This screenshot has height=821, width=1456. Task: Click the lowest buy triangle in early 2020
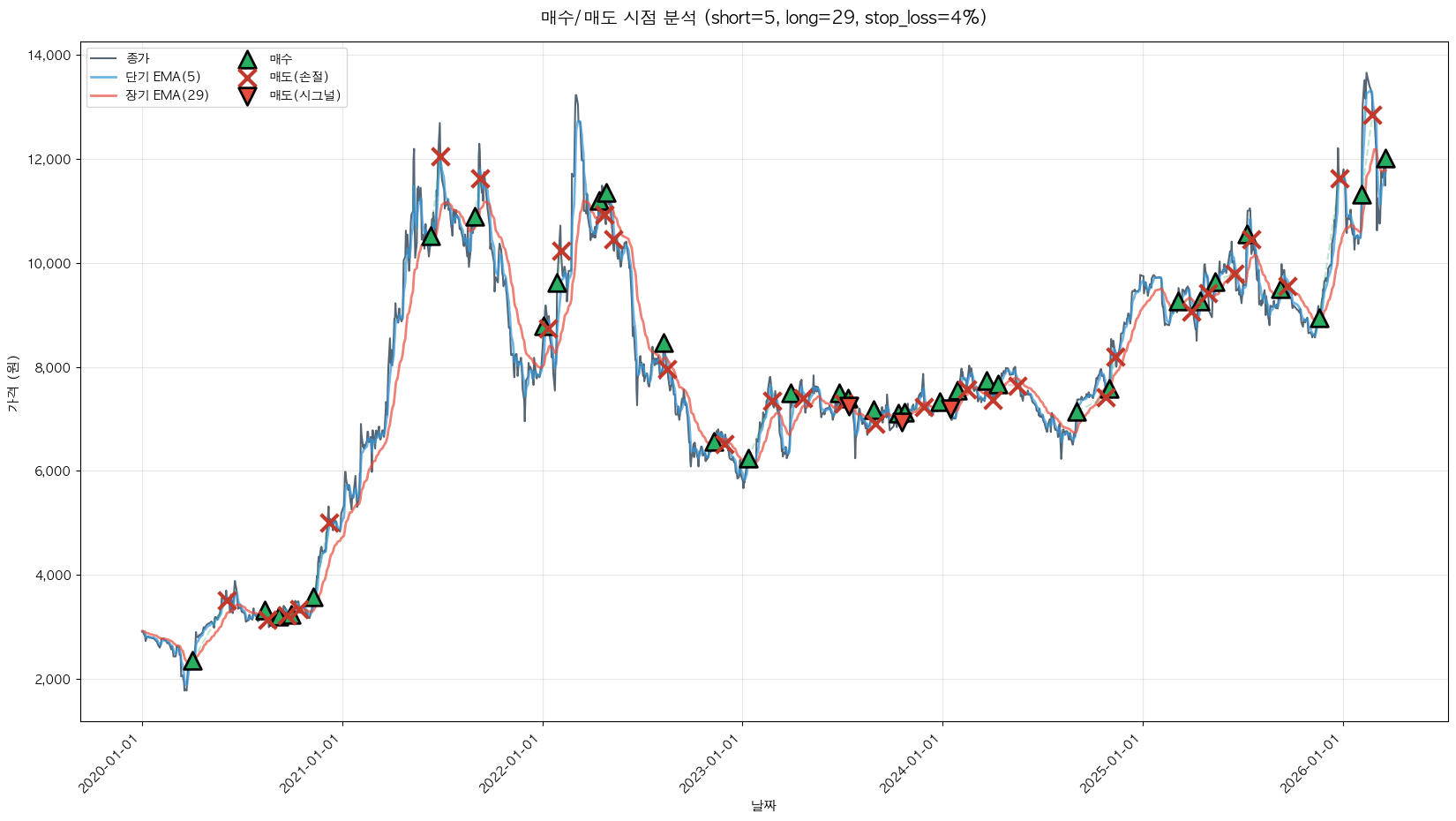click(192, 661)
